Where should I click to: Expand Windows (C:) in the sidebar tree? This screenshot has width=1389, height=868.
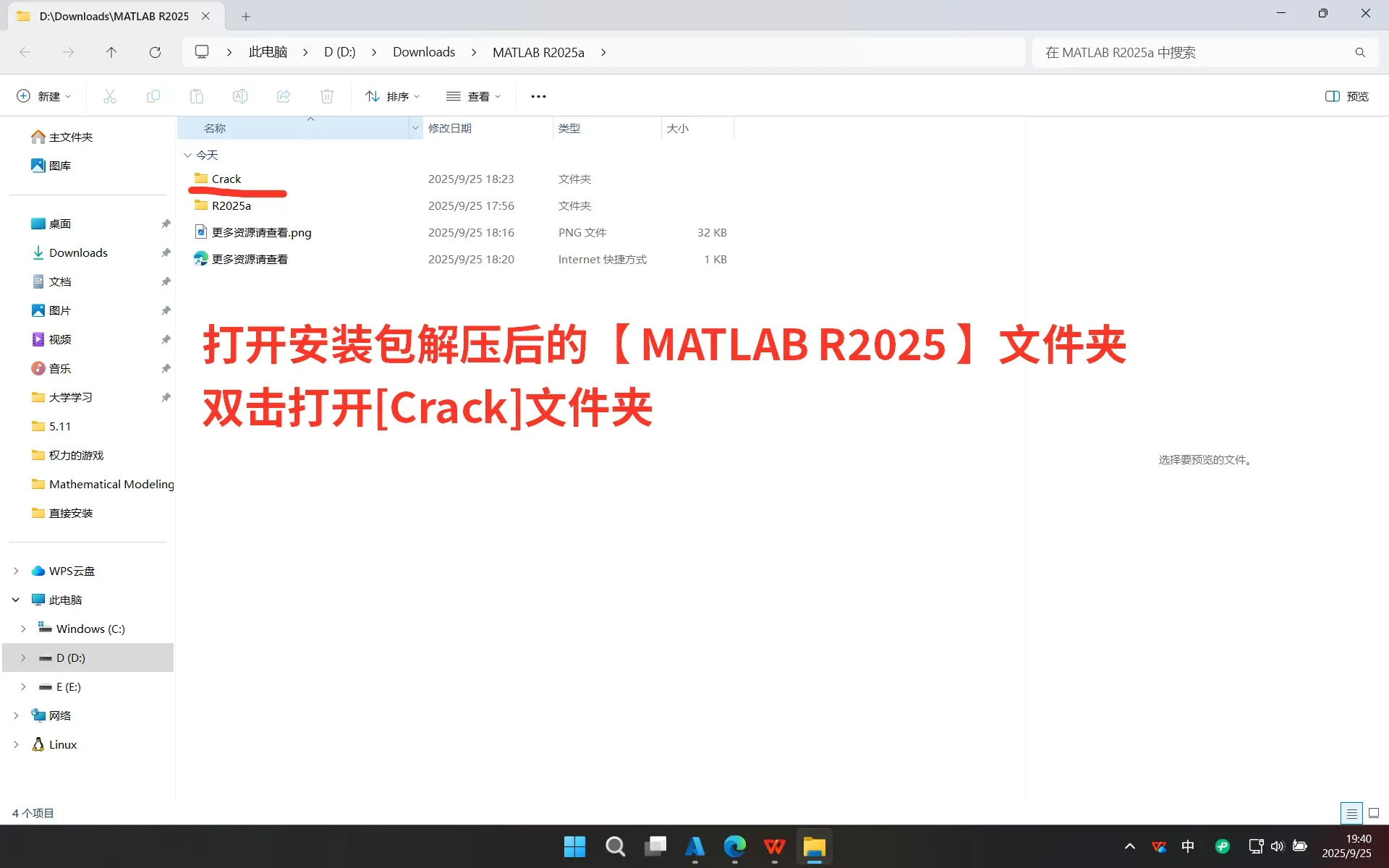click(x=25, y=629)
